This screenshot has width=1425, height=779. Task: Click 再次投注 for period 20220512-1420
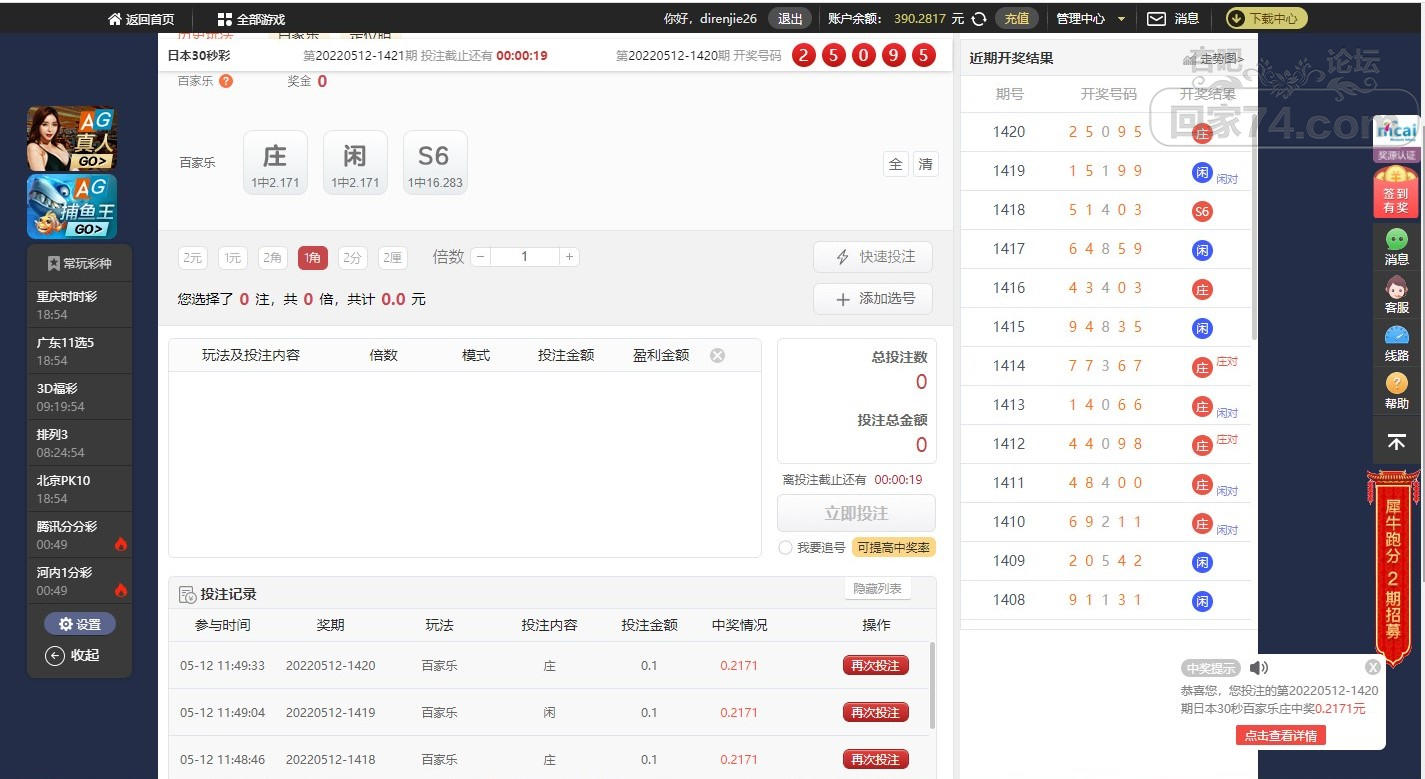[x=875, y=665]
